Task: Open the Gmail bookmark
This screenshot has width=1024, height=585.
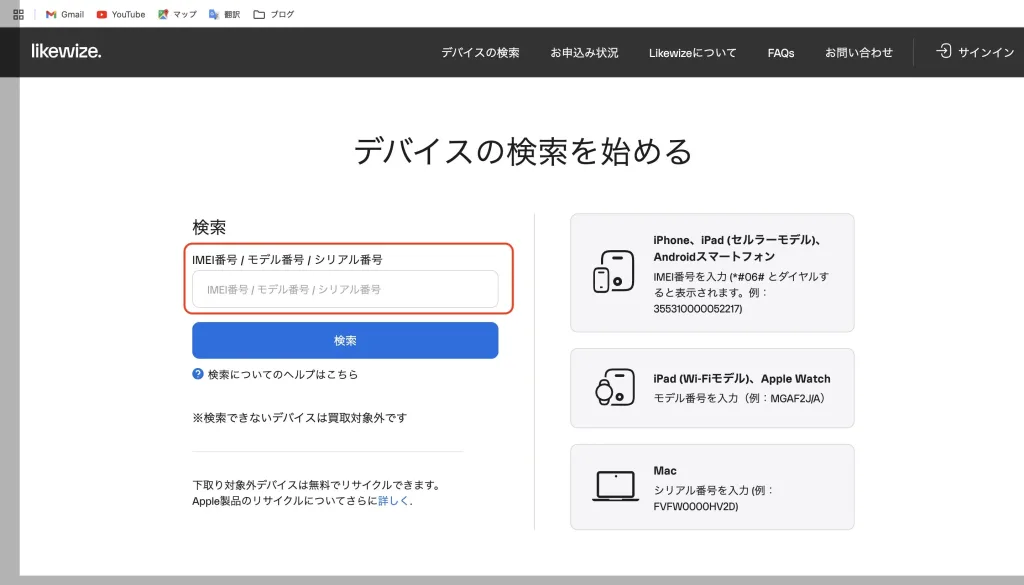Action: [65, 14]
